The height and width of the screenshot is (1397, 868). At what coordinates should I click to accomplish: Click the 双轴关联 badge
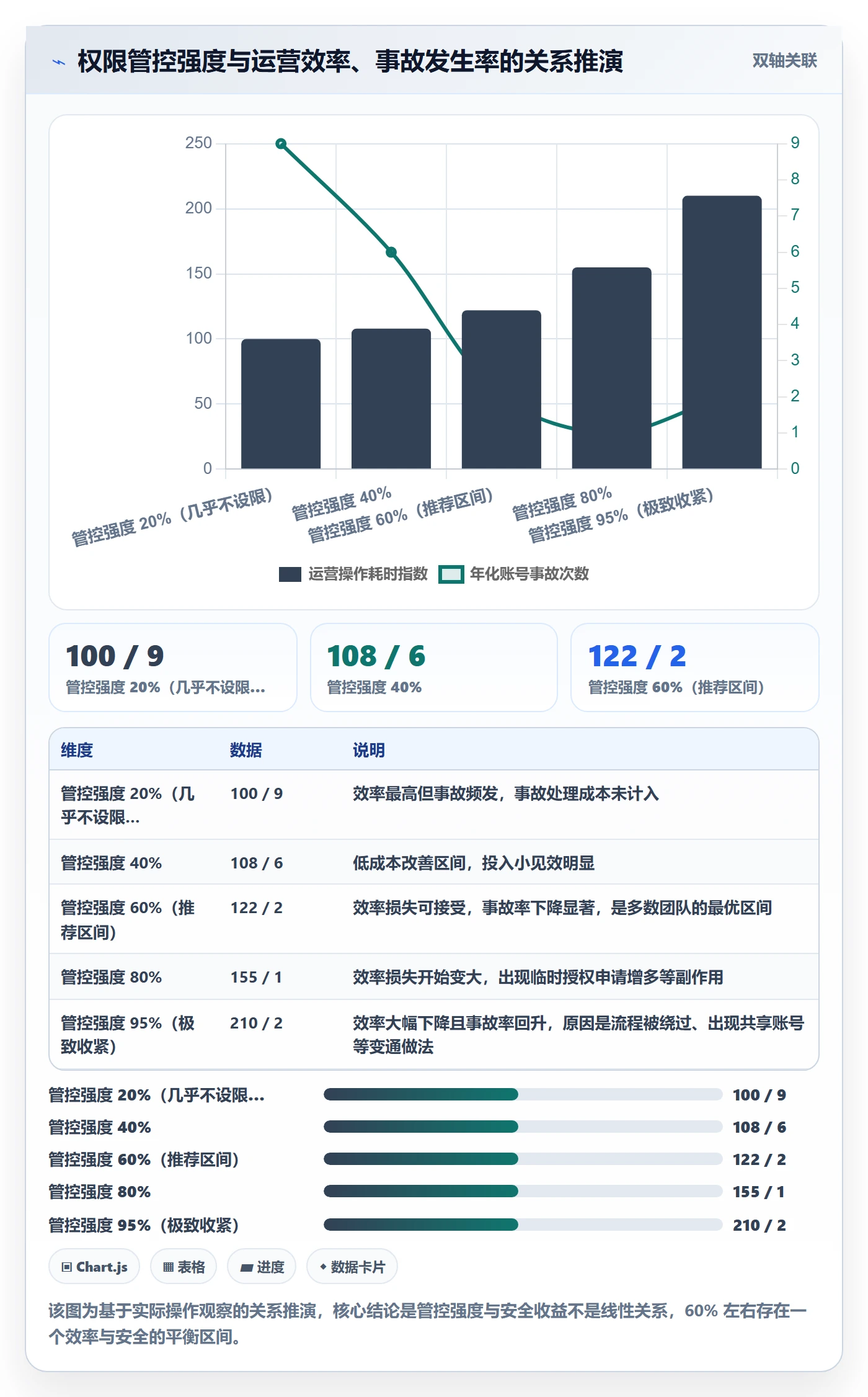point(784,61)
